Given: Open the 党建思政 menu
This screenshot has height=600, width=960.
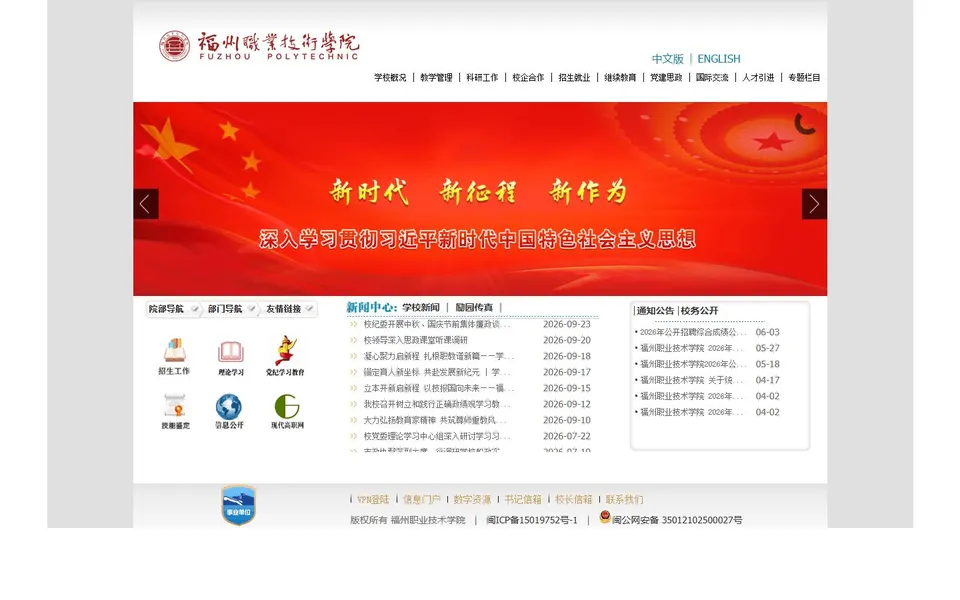Looking at the screenshot, I should click(x=666, y=77).
